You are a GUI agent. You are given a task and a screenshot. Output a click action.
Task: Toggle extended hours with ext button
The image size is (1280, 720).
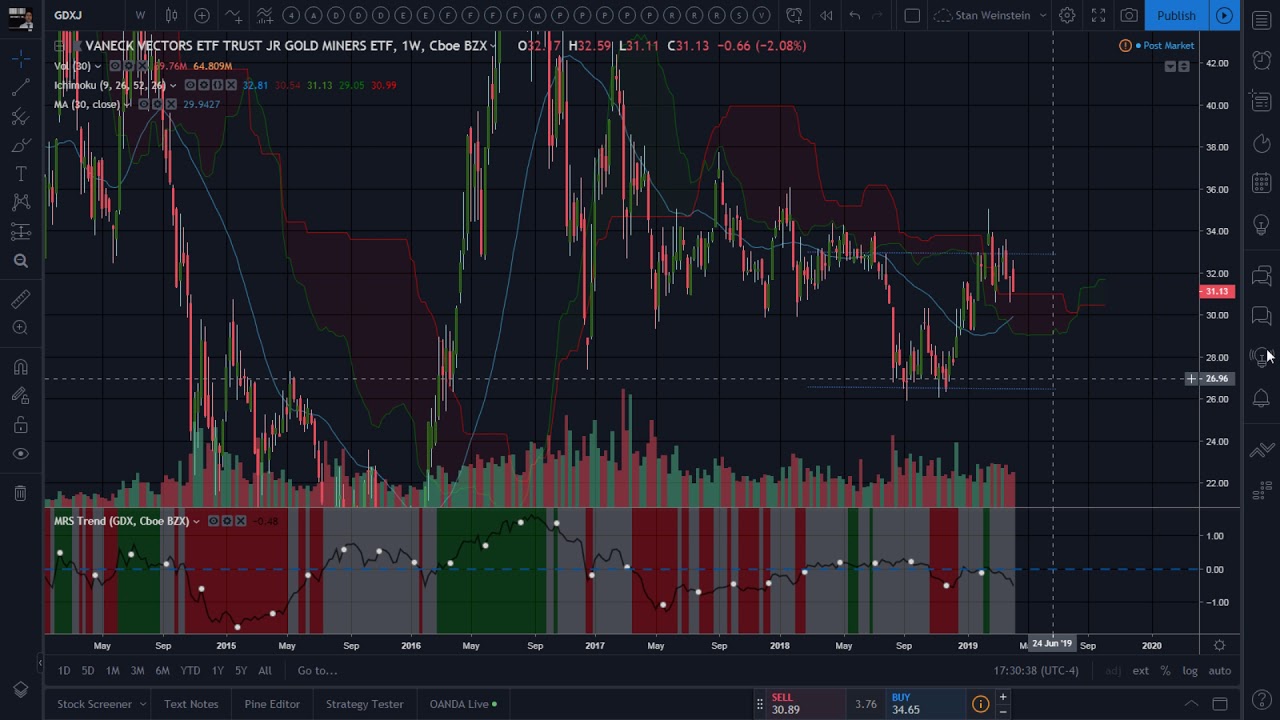[1140, 671]
